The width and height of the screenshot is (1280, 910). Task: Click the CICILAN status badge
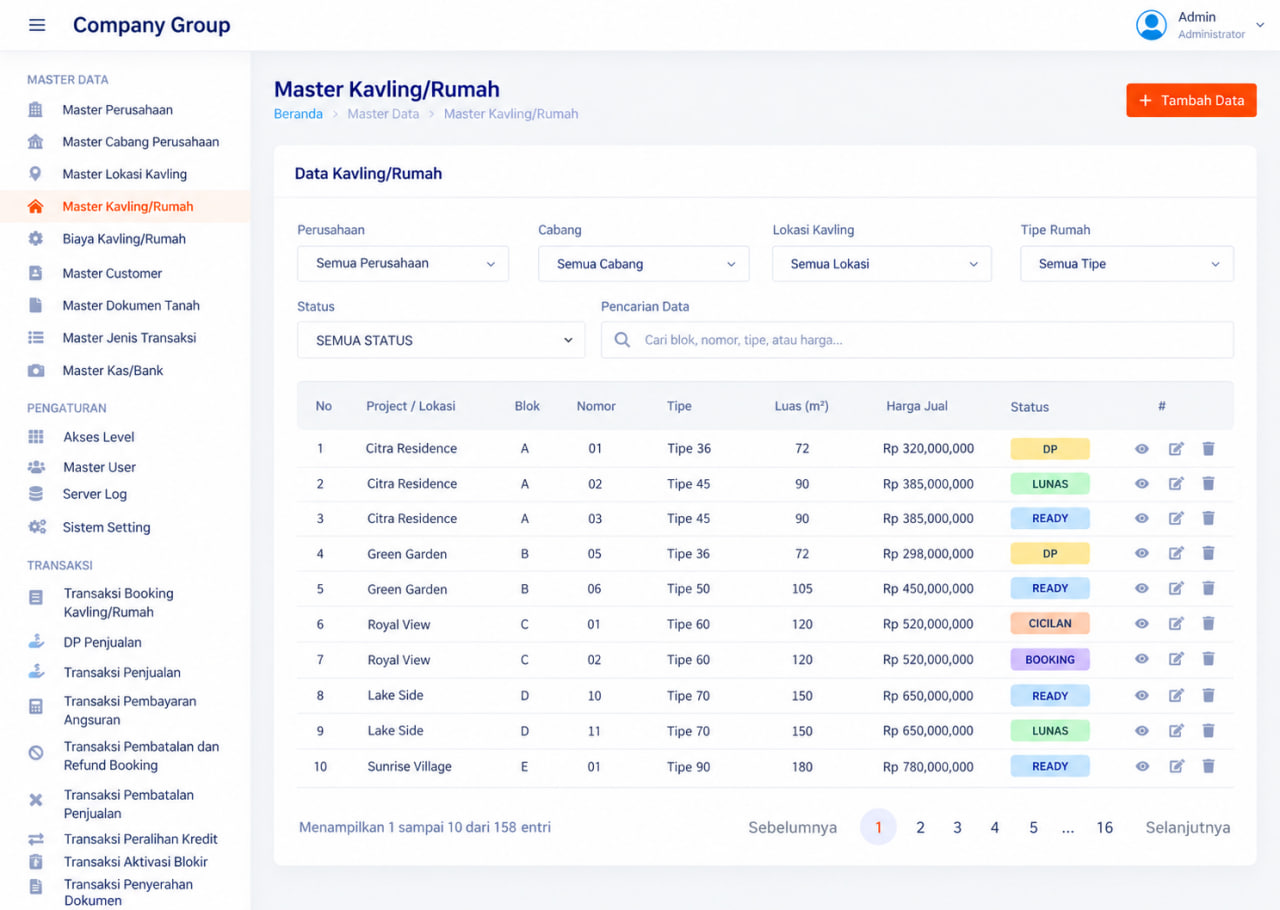pos(1050,624)
